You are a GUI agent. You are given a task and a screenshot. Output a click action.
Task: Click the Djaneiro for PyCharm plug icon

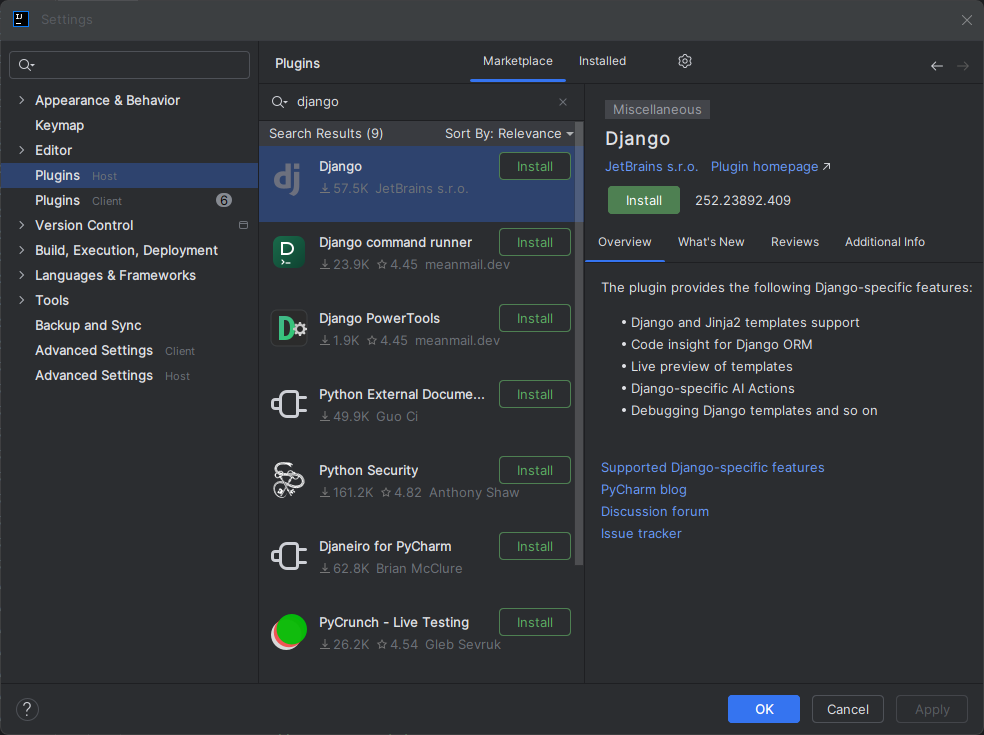tap(289, 556)
